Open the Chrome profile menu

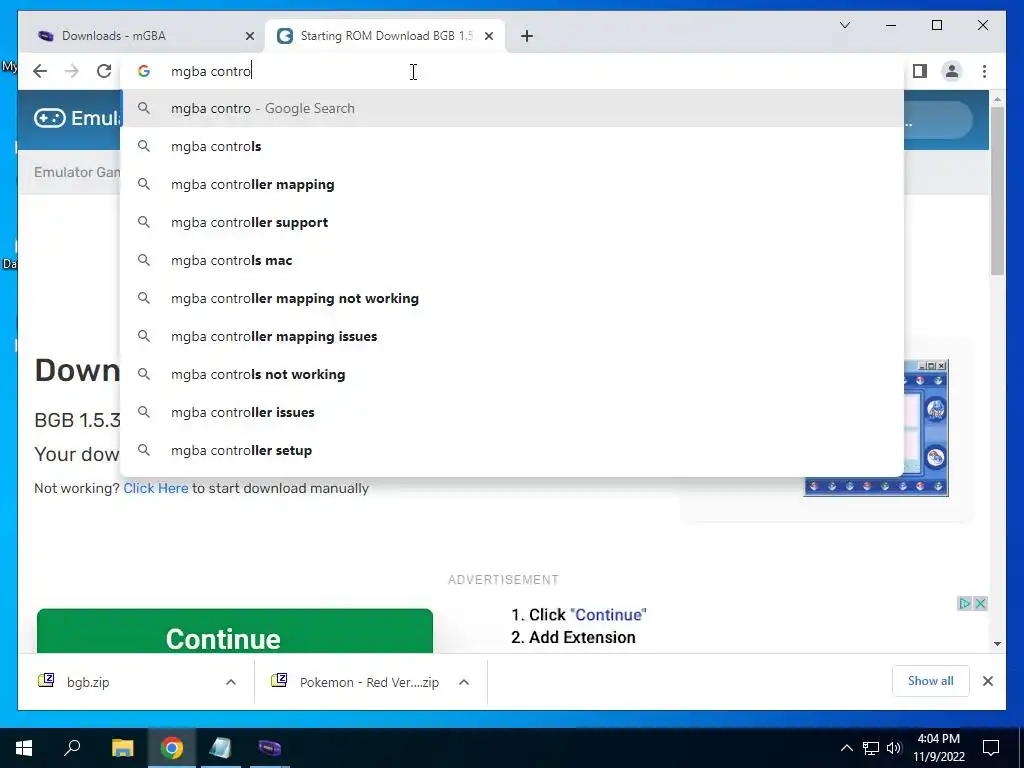click(952, 71)
